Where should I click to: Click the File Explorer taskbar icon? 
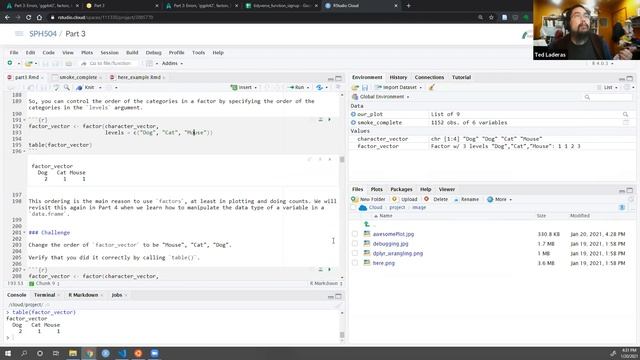tap(73, 353)
